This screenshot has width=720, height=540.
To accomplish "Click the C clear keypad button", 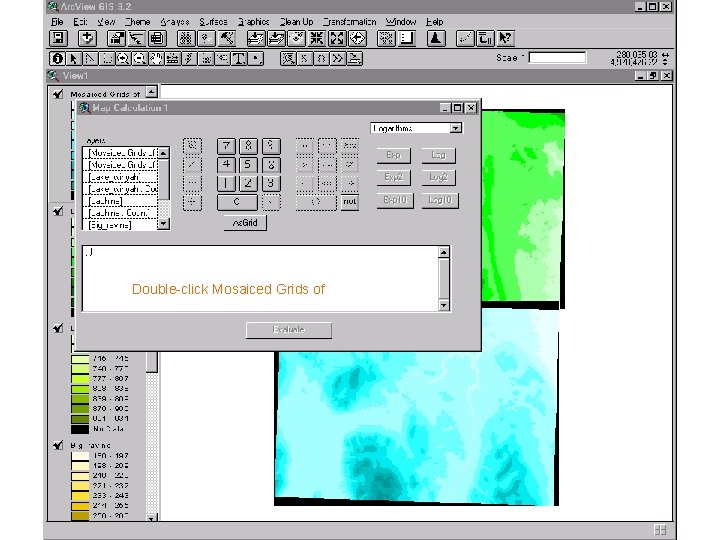I will tap(237, 202).
